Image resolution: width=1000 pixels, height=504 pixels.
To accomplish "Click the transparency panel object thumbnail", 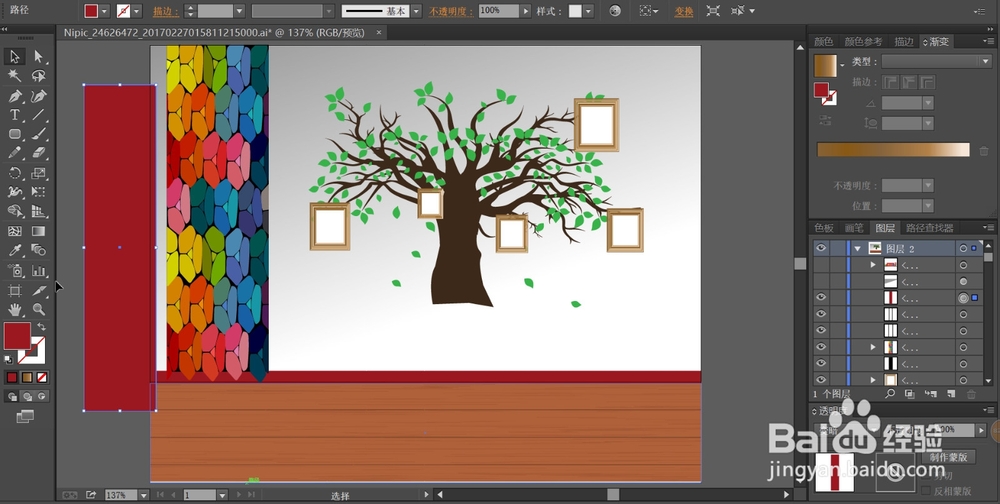I will tap(834, 472).
